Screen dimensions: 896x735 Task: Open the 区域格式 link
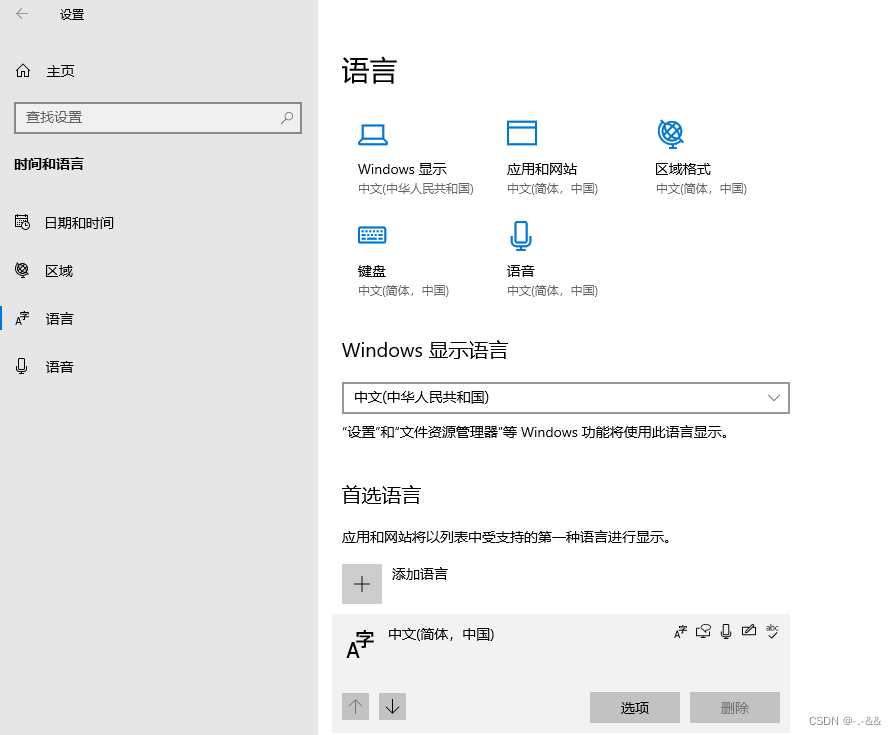[683, 169]
